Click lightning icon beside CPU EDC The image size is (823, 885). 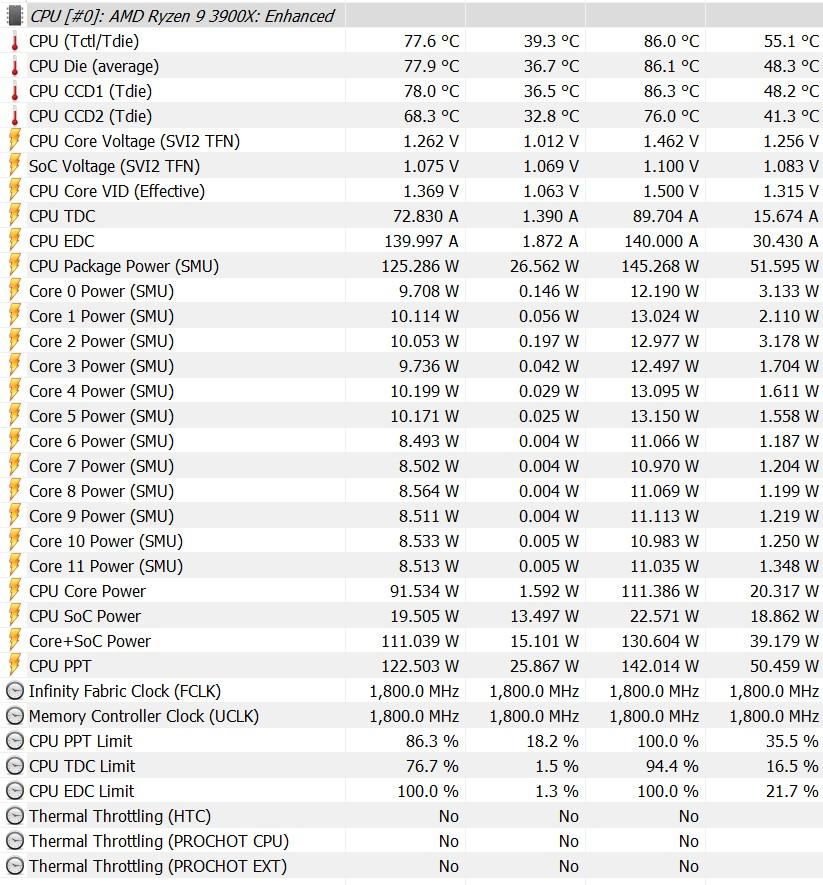pos(15,241)
